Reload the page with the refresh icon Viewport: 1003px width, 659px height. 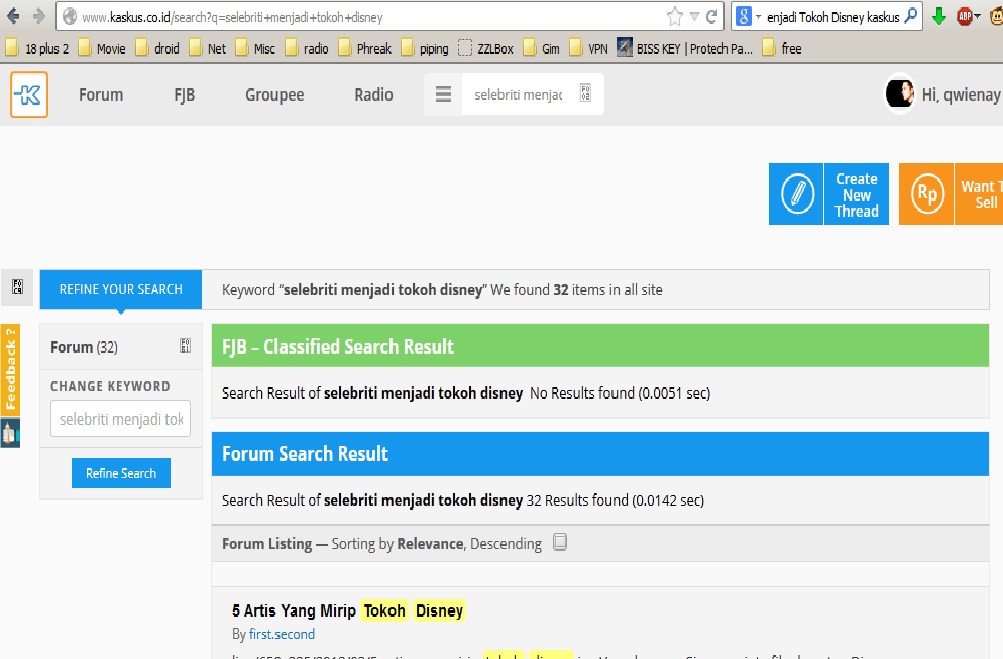[x=711, y=17]
